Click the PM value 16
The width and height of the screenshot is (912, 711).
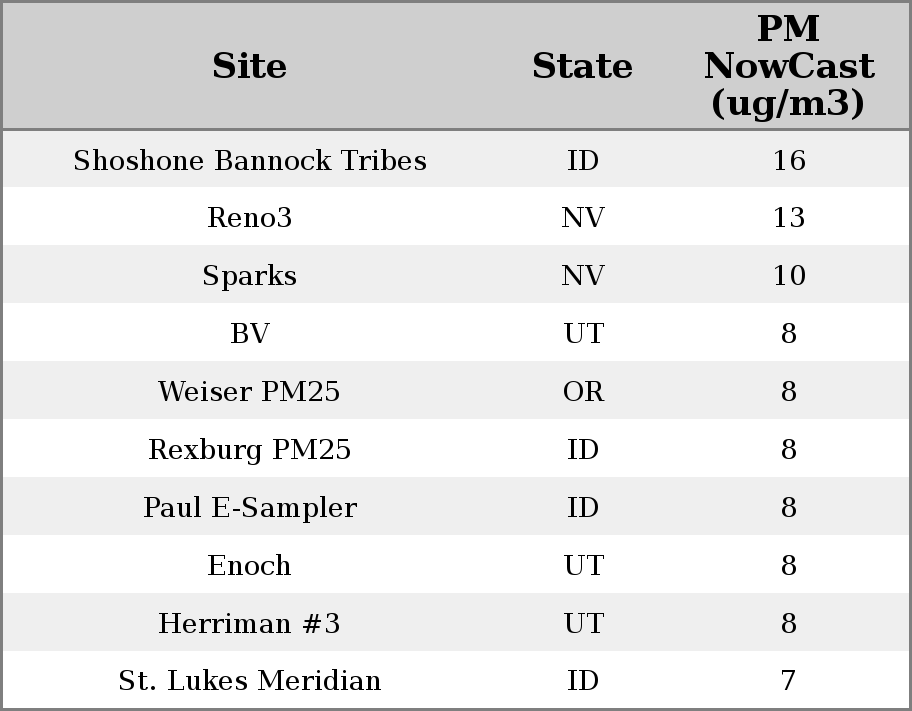[788, 160]
